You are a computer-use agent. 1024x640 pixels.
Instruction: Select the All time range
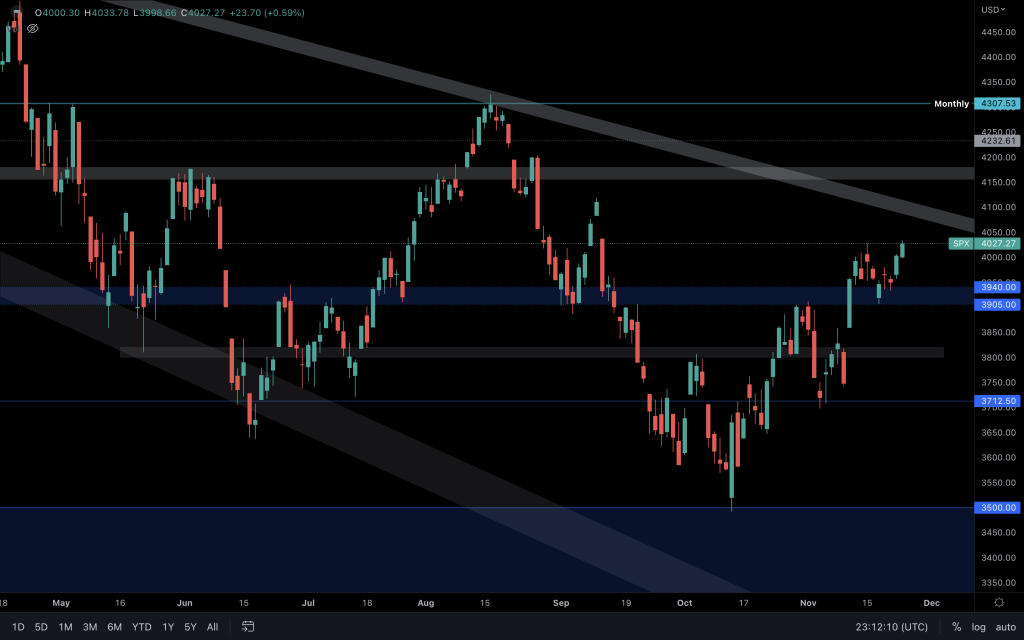[212, 627]
